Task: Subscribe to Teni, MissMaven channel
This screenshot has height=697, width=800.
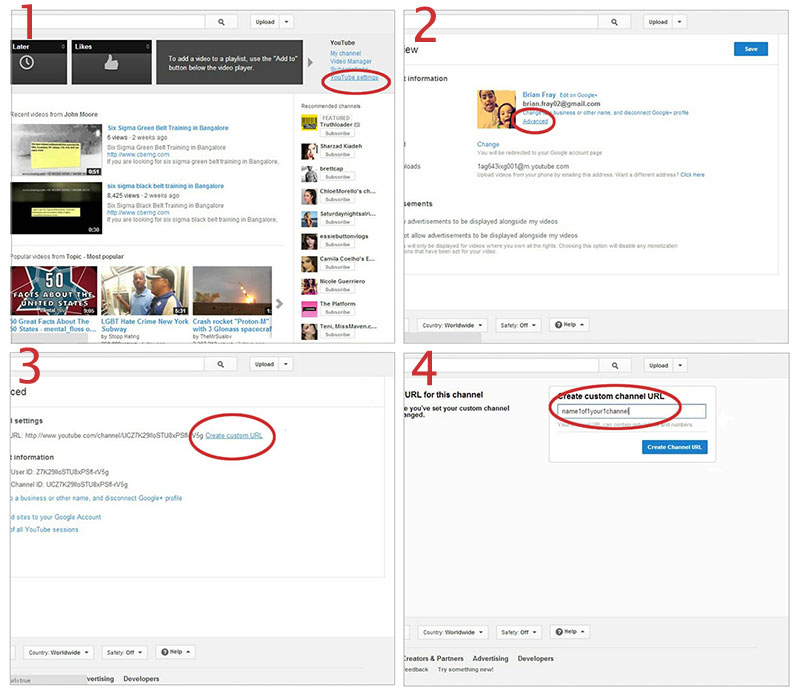Action: coord(337,335)
